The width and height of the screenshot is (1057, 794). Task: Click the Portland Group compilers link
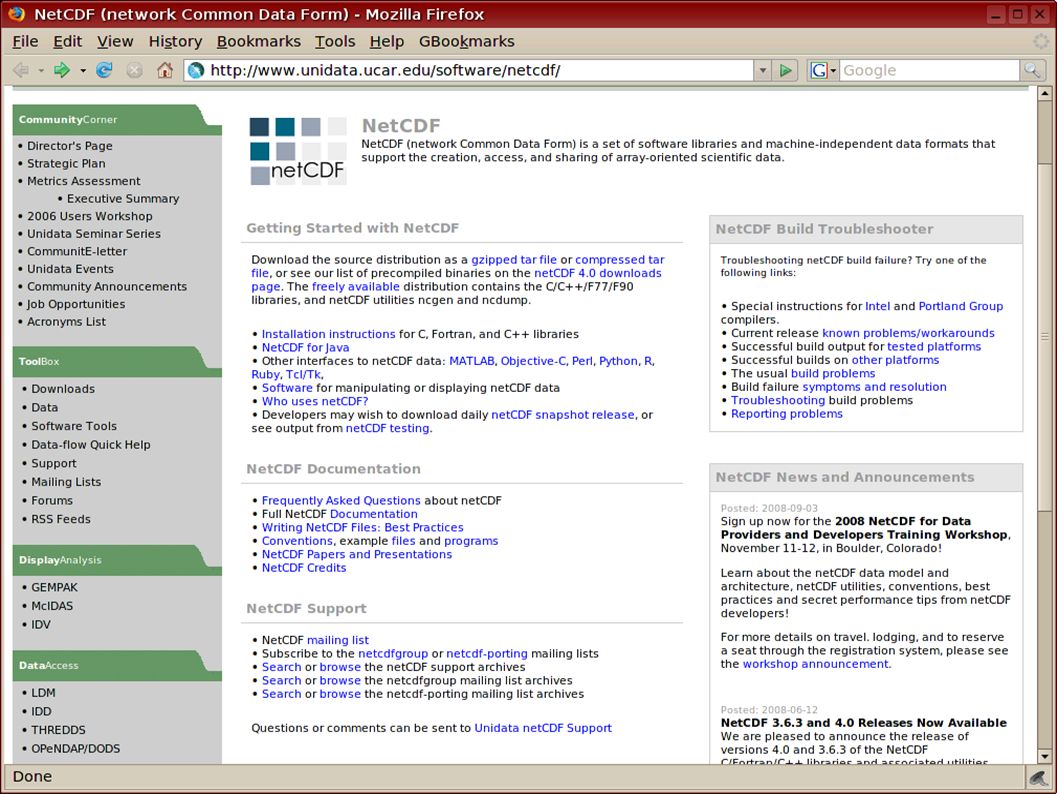[x=961, y=306]
